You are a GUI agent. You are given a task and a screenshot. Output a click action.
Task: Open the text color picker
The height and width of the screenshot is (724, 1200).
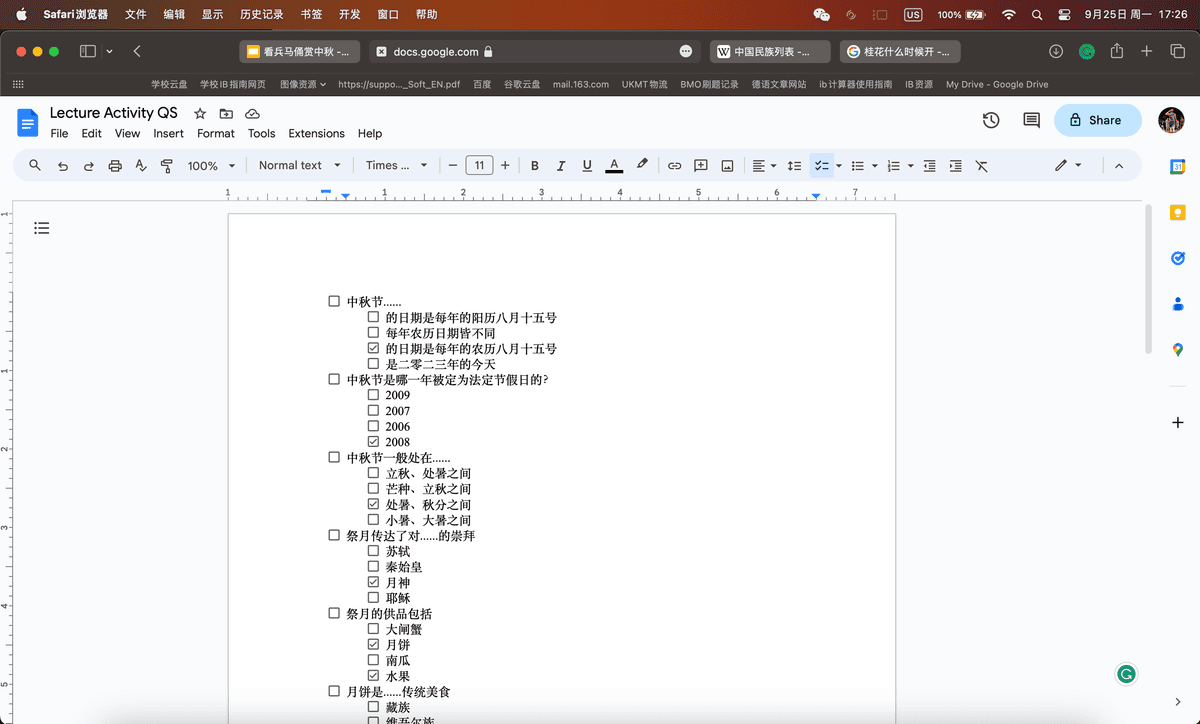click(614, 166)
